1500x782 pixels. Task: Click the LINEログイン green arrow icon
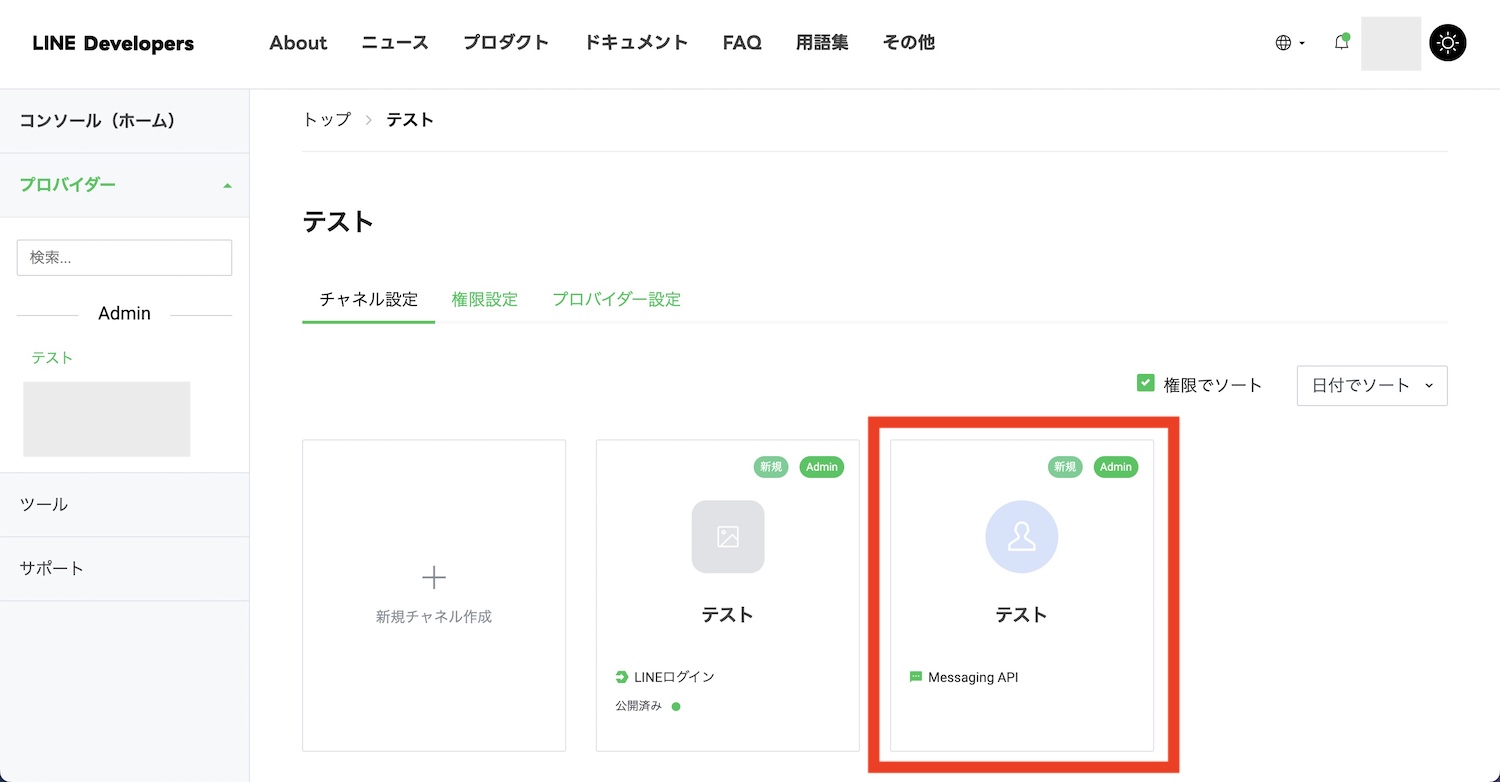[622, 677]
